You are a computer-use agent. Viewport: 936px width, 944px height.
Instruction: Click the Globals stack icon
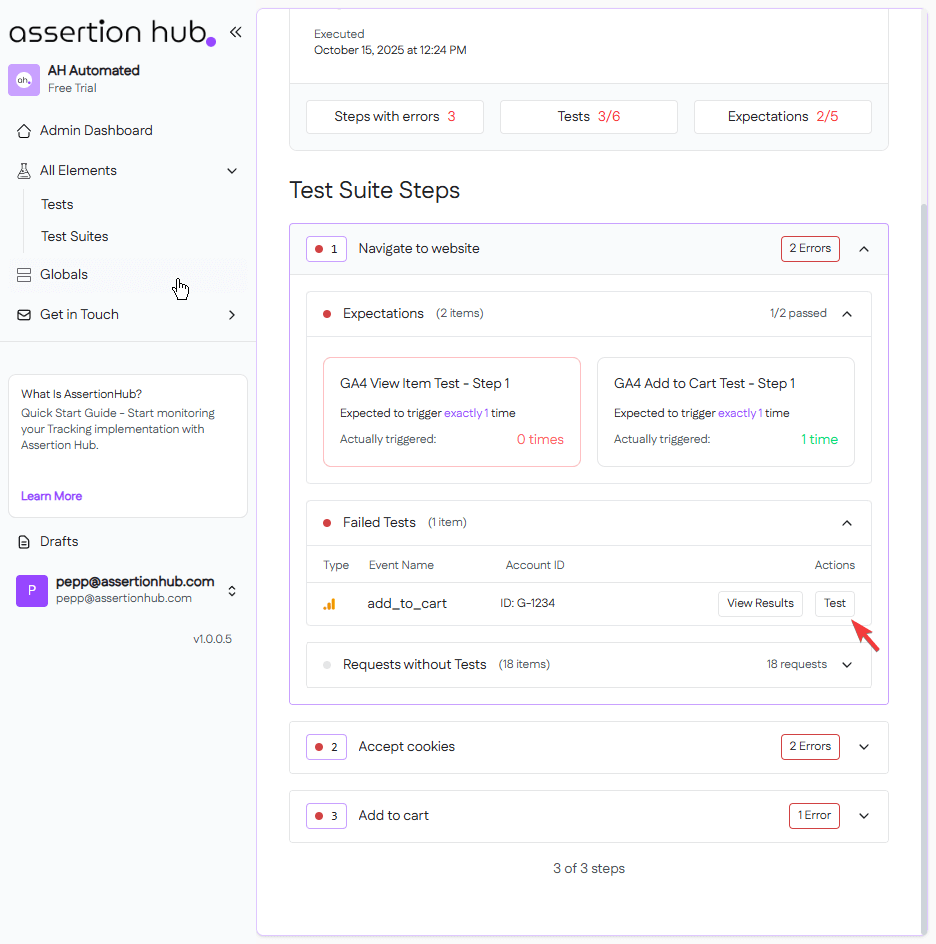coord(24,275)
